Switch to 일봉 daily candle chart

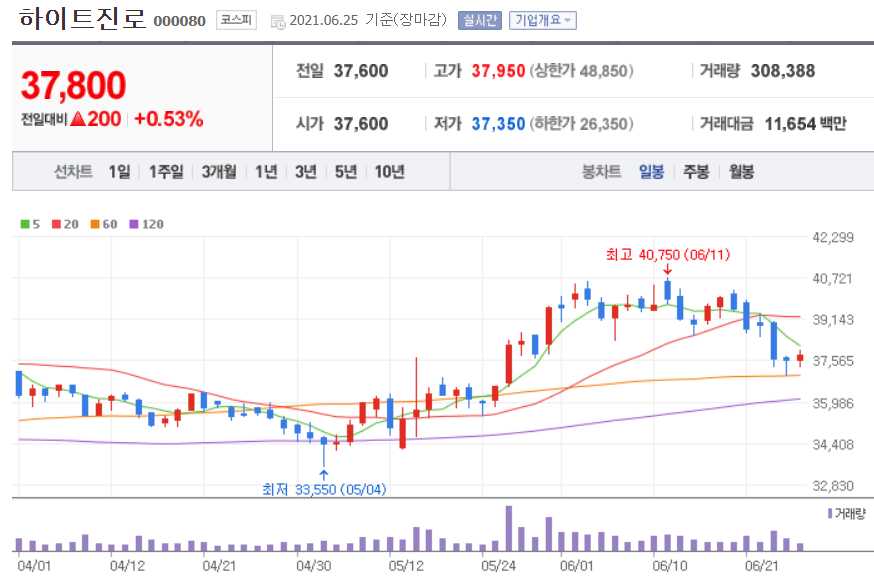651,172
